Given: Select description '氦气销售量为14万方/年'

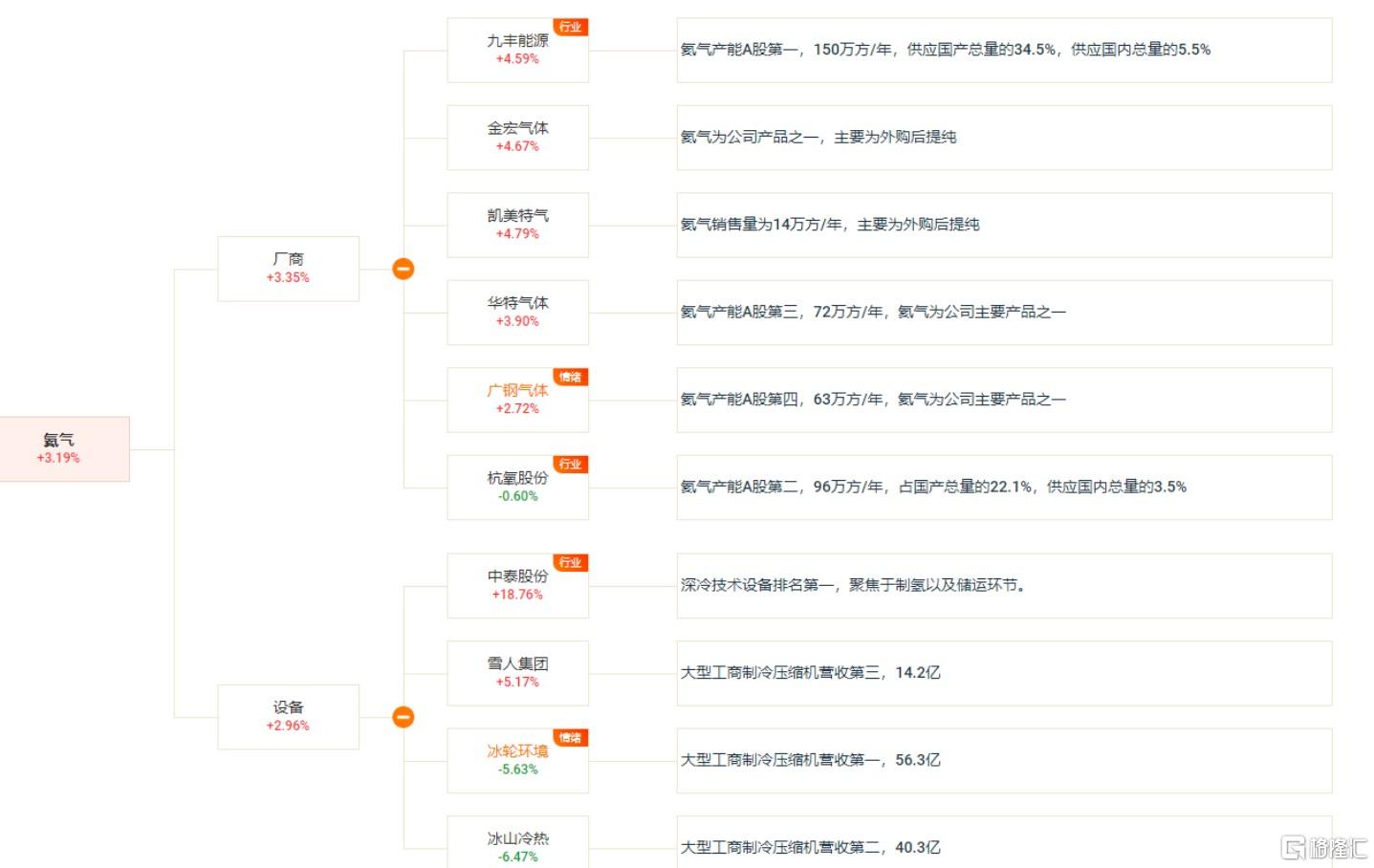Looking at the screenshot, I should (x=1004, y=225).
